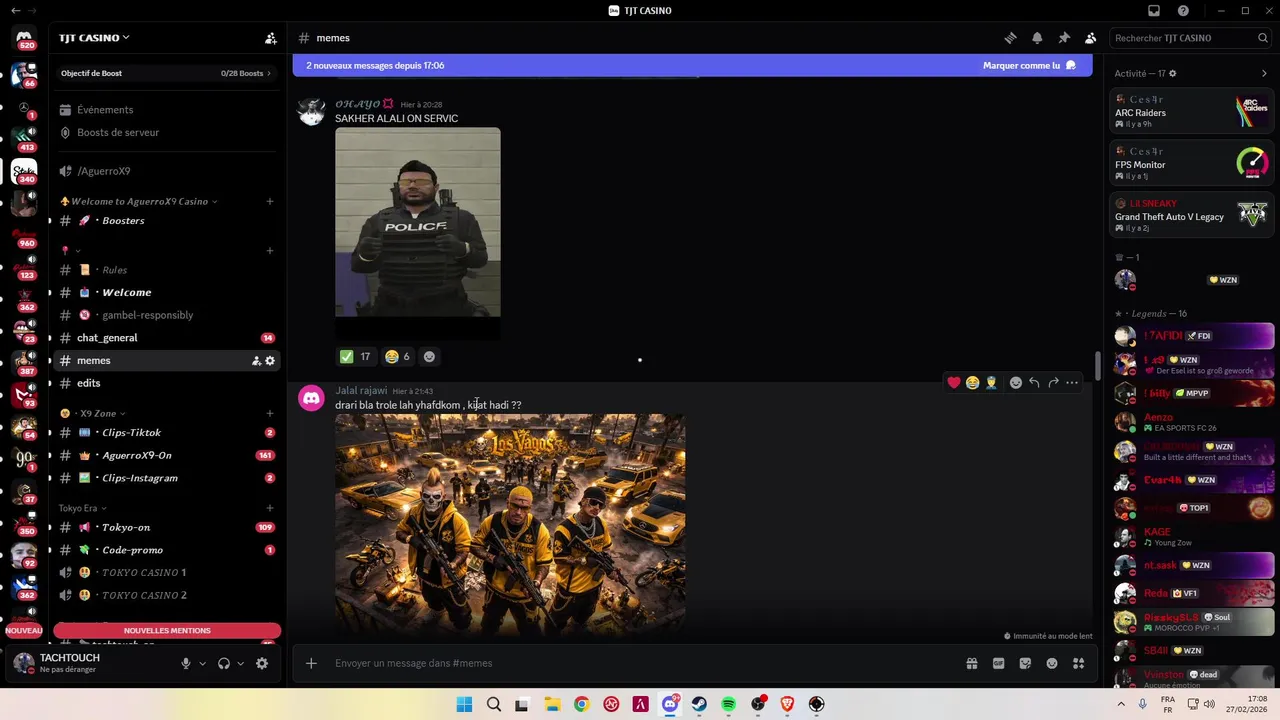Click the search magnifier in Rechercher box
1280x720 pixels.
pyautogui.click(x=1263, y=38)
